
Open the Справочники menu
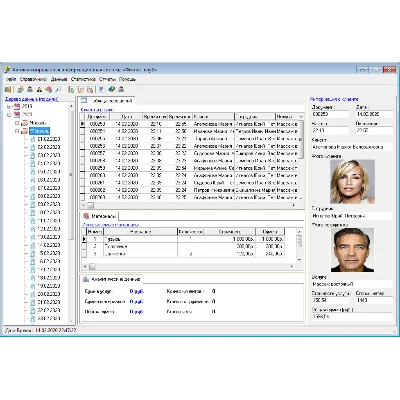coord(33,79)
